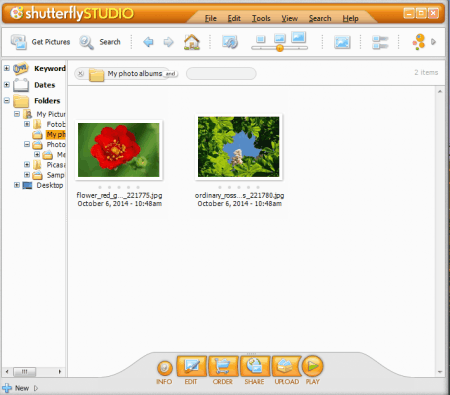The image size is (450, 395).
Task: Click the empty filter search field
Action: 221,74
